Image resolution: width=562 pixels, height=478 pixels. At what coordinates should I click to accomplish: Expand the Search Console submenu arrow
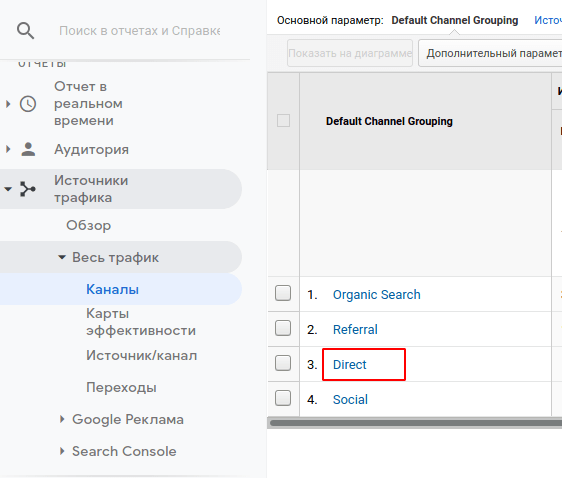pyautogui.click(x=62, y=451)
